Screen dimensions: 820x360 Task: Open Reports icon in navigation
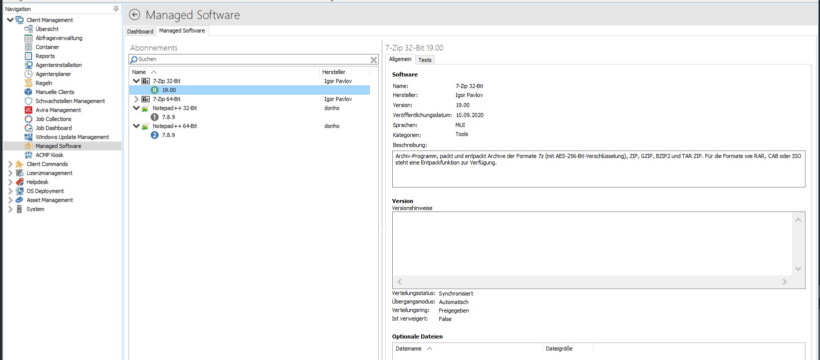pyautogui.click(x=29, y=55)
